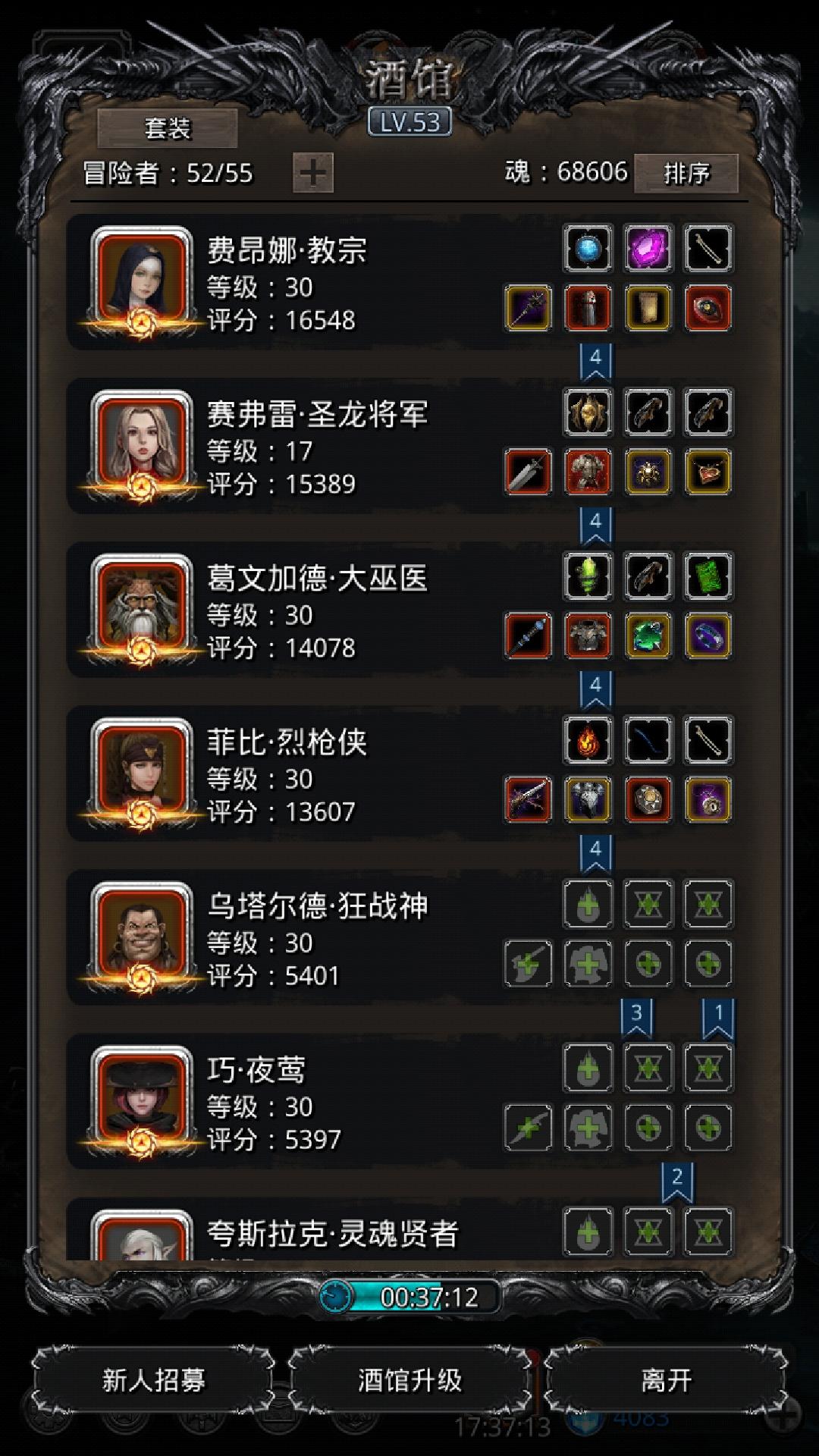Click 巧·夜莺's empty weapon slot icon
This screenshot has height=1456, width=819.
pos(528,1128)
